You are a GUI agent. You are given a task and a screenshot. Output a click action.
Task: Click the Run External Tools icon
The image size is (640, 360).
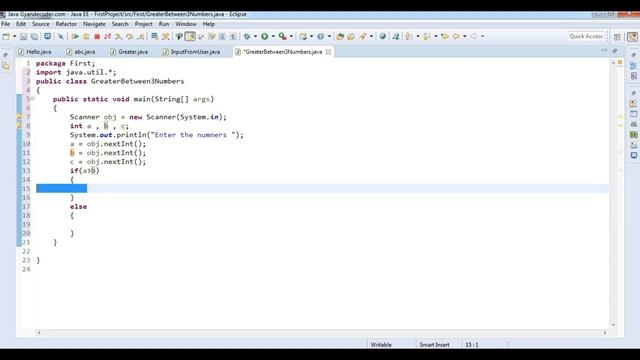(282, 36)
